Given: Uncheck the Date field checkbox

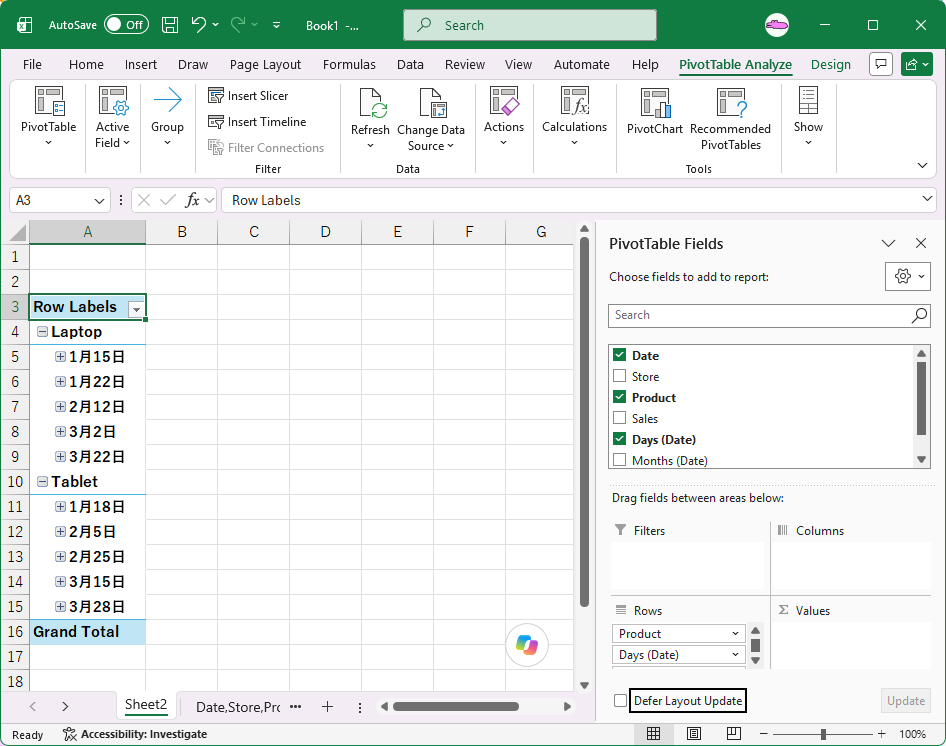Looking at the screenshot, I should (x=619, y=355).
